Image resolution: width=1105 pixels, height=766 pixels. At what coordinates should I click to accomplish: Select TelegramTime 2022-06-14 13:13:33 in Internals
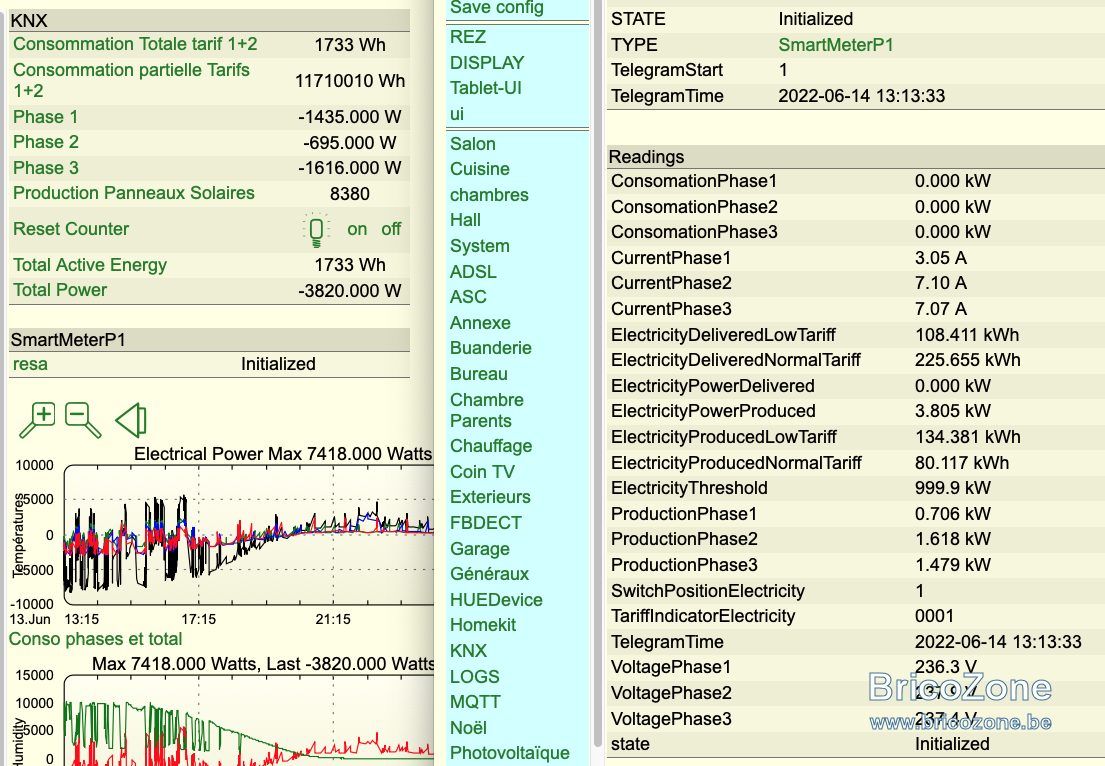[x=862, y=96]
